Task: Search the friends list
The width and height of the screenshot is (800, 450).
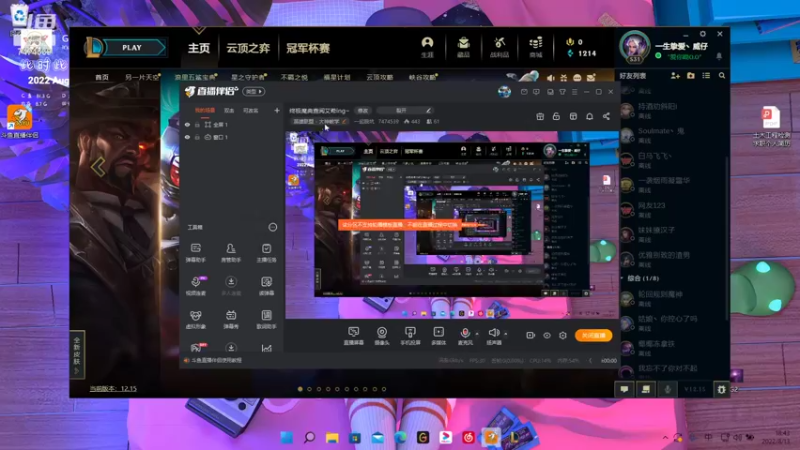Action: [x=722, y=76]
